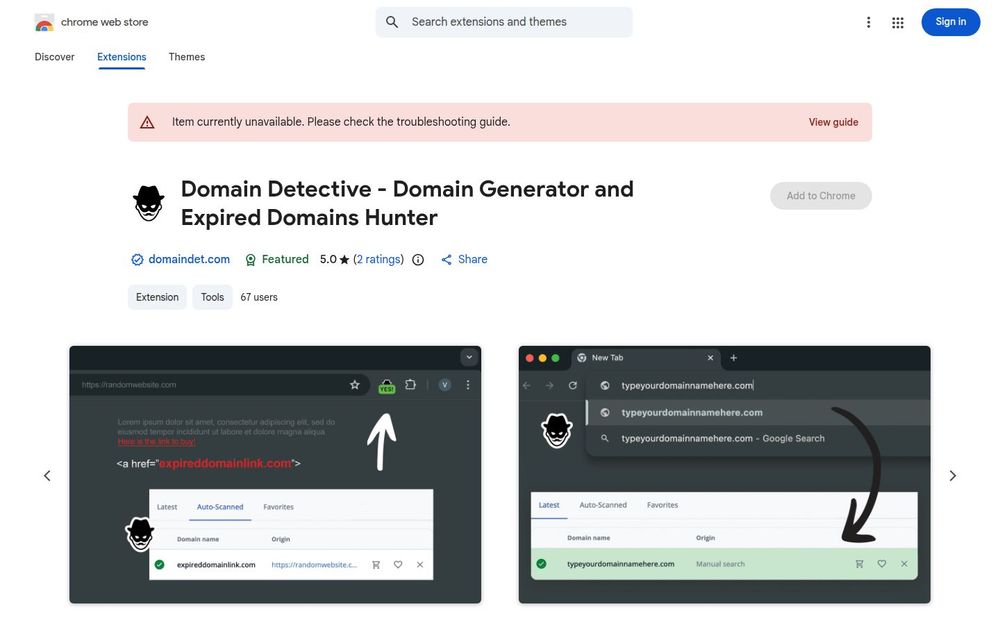Click the ratings info circle icon
1000x625 pixels.
418,260
